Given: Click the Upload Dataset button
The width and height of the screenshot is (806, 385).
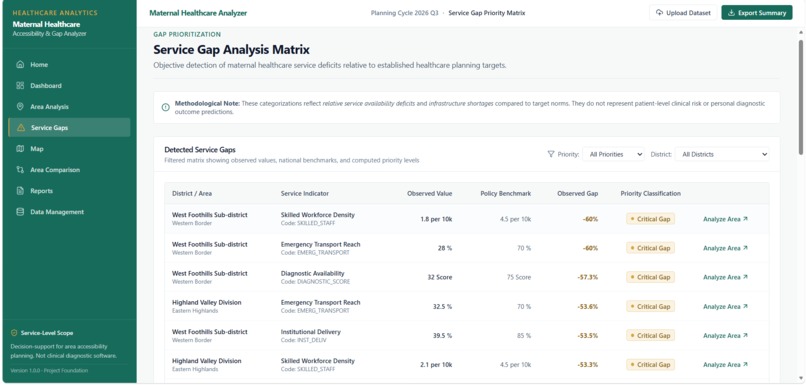Looking at the screenshot, I should pyautogui.click(x=683, y=13).
